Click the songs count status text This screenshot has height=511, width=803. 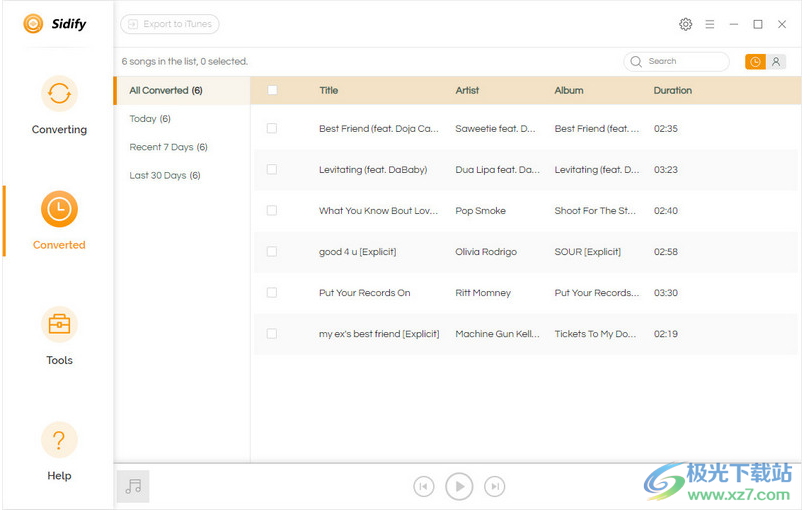coord(184,61)
